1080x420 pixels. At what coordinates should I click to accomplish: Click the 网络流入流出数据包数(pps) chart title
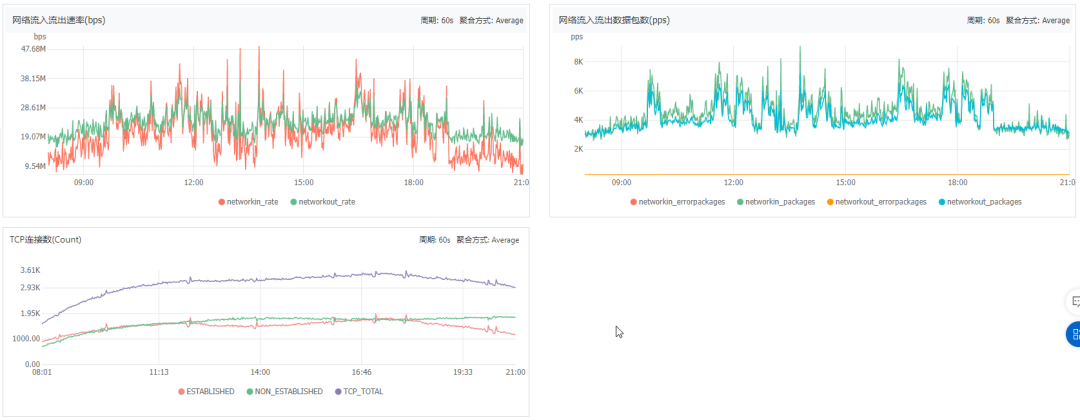coord(614,20)
